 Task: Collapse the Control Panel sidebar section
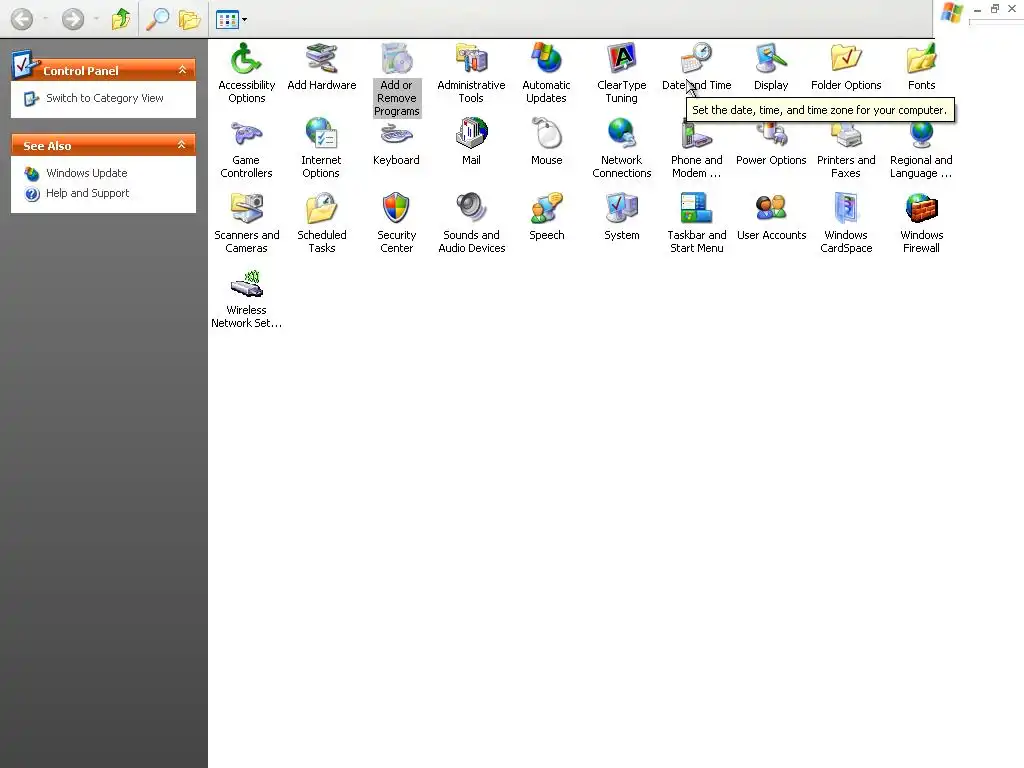pos(182,70)
